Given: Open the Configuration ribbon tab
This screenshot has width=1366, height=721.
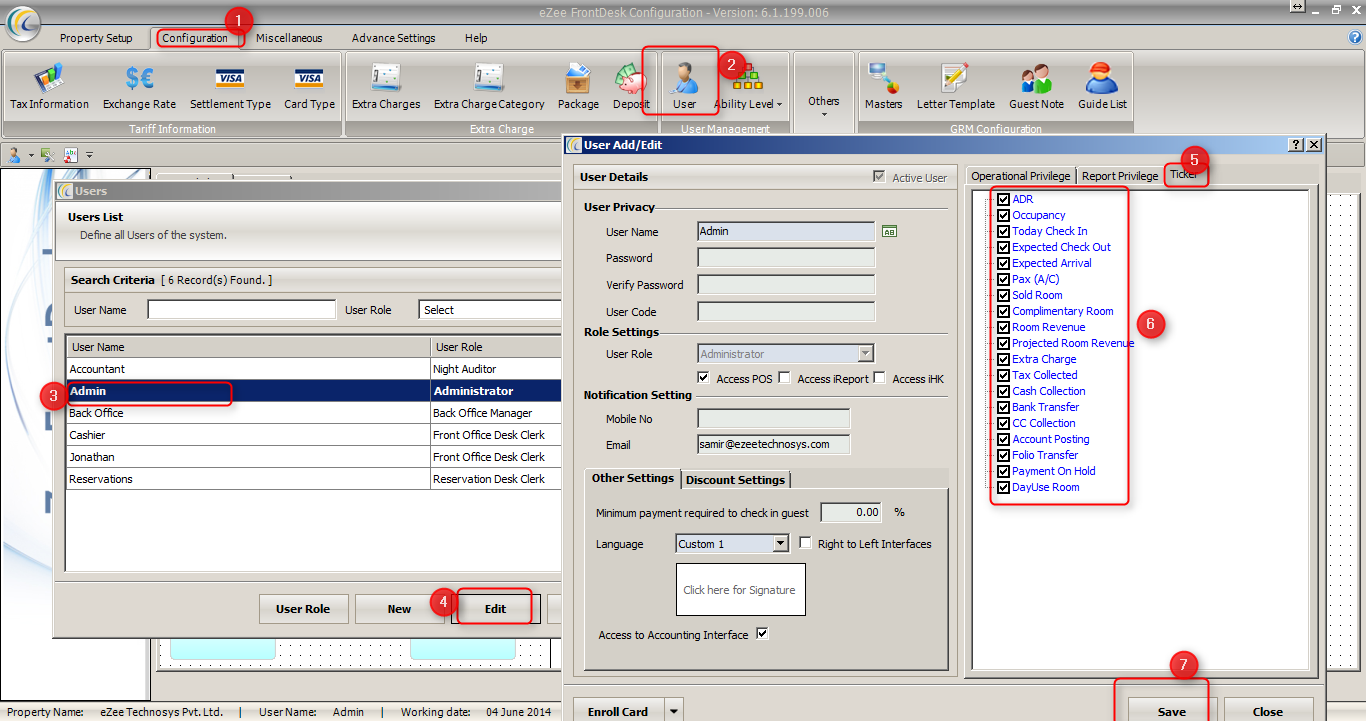Looking at the screenshot, I should [x=195, y=38].
